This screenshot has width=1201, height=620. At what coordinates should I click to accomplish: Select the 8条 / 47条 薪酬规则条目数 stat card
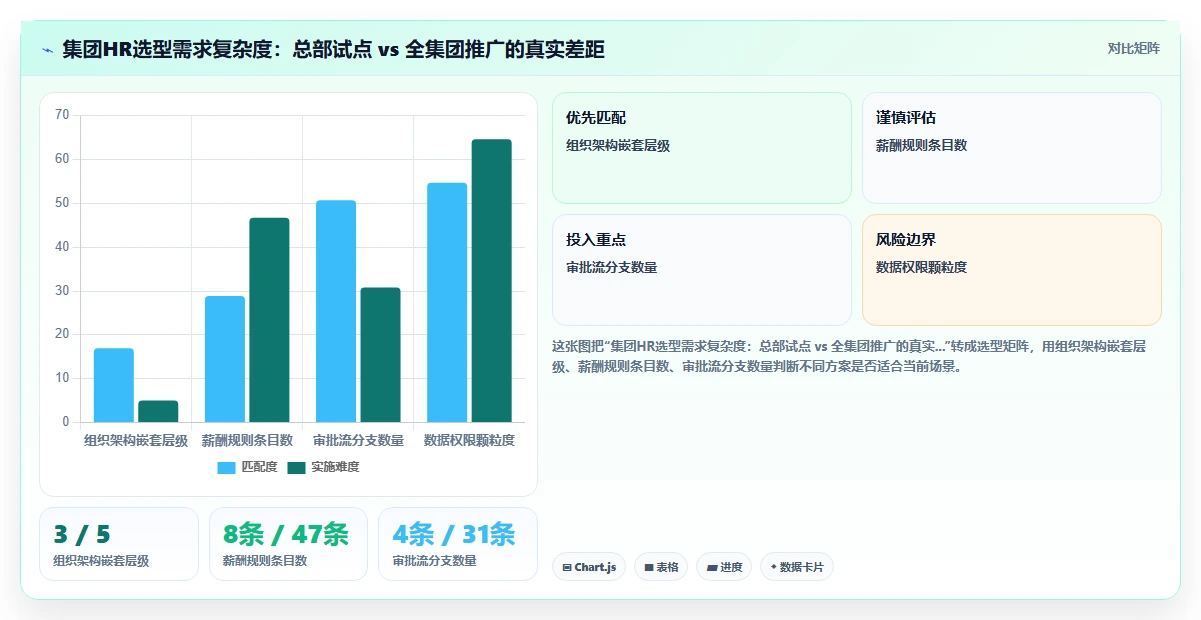click(x=288, y=544)
